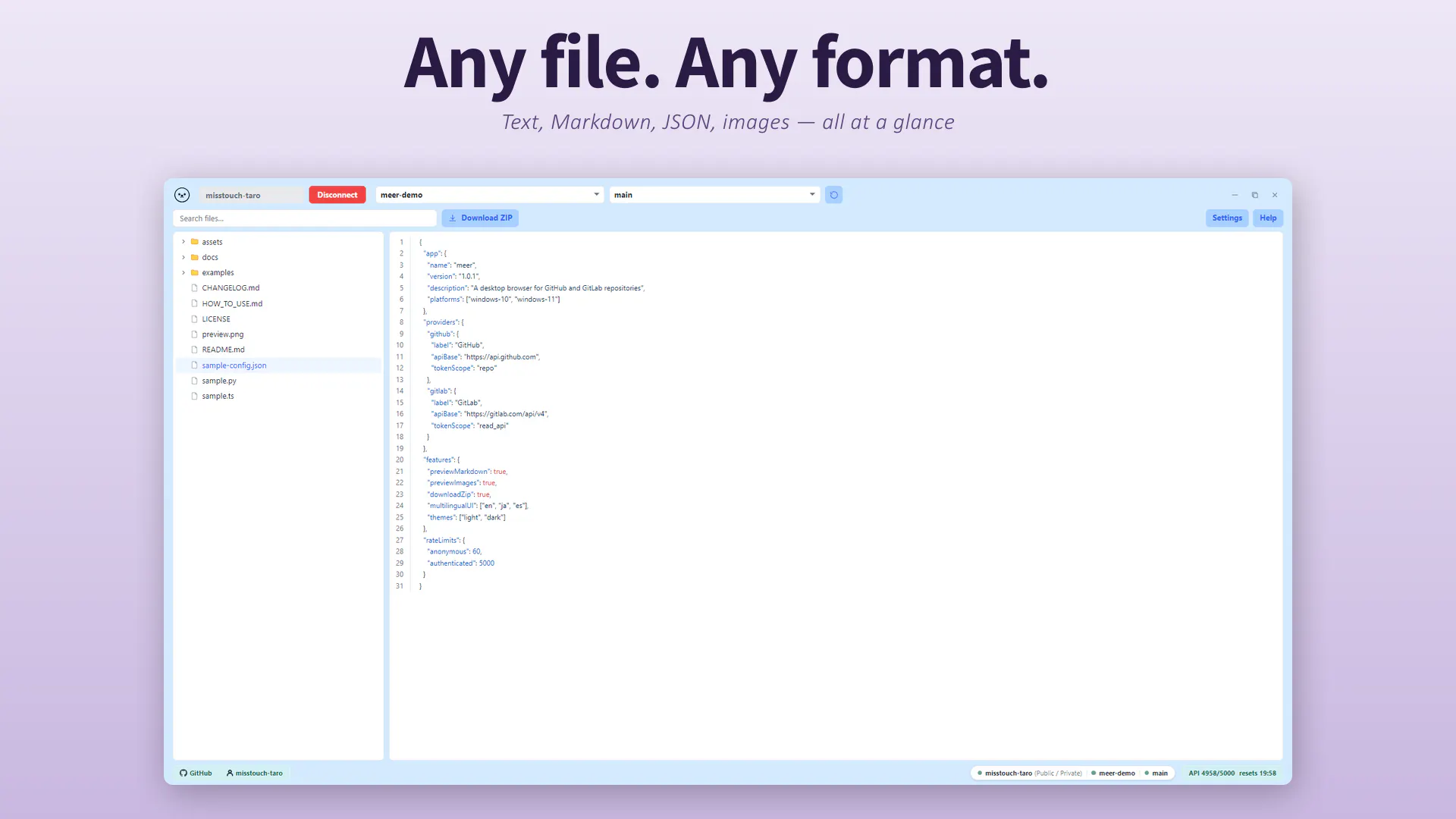This screenshot has height=819, width=1456.
Task: Click line number 31 in the gutter
Action: click(x=400, y=586)
